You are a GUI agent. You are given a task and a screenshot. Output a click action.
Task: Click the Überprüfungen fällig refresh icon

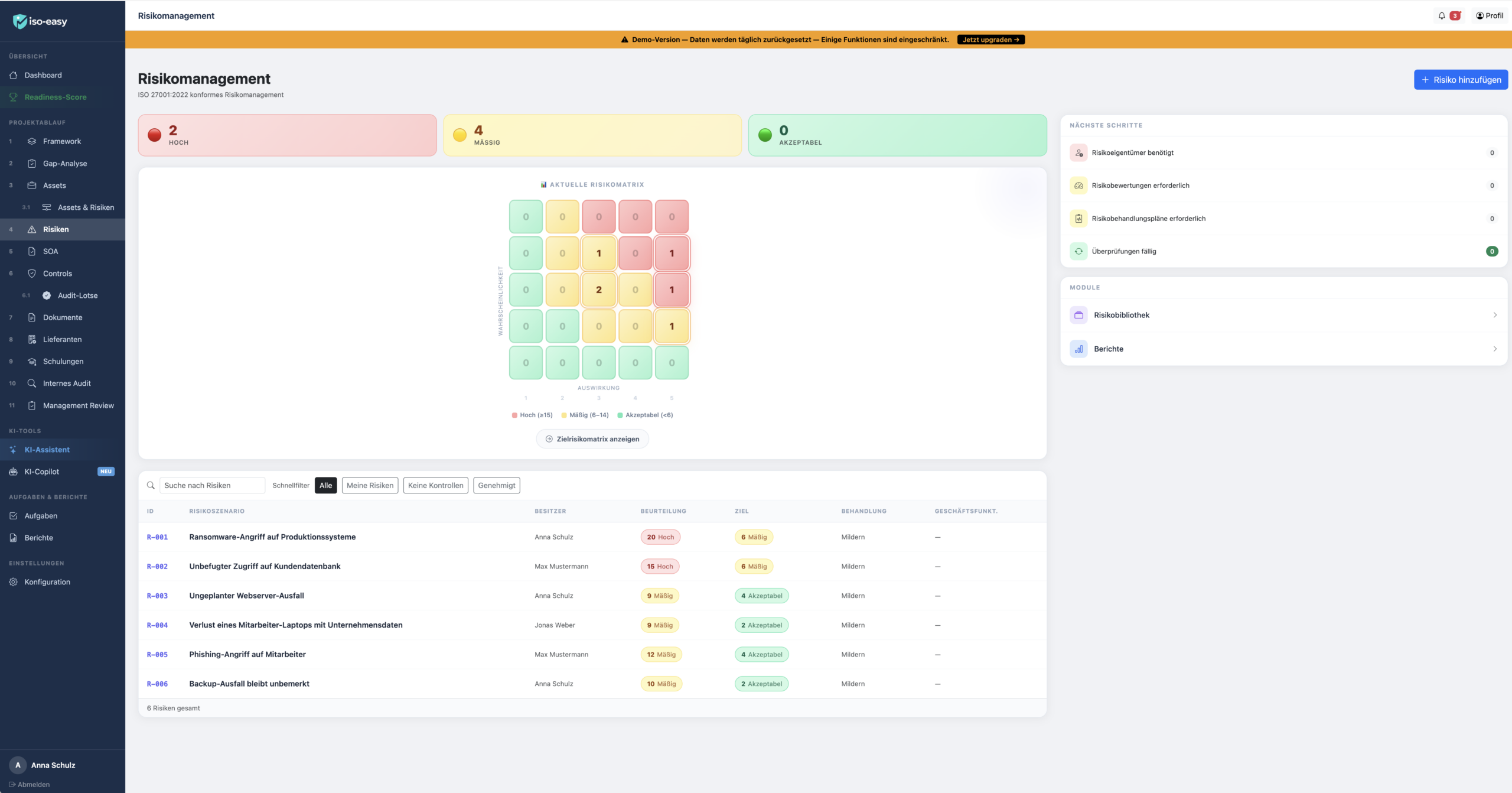[1078, 251]
